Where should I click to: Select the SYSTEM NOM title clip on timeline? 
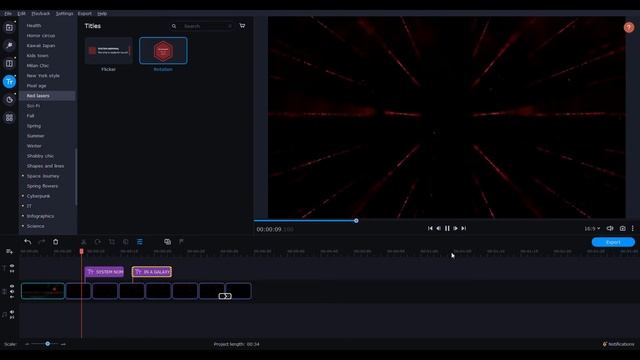(x=104, y=272)
